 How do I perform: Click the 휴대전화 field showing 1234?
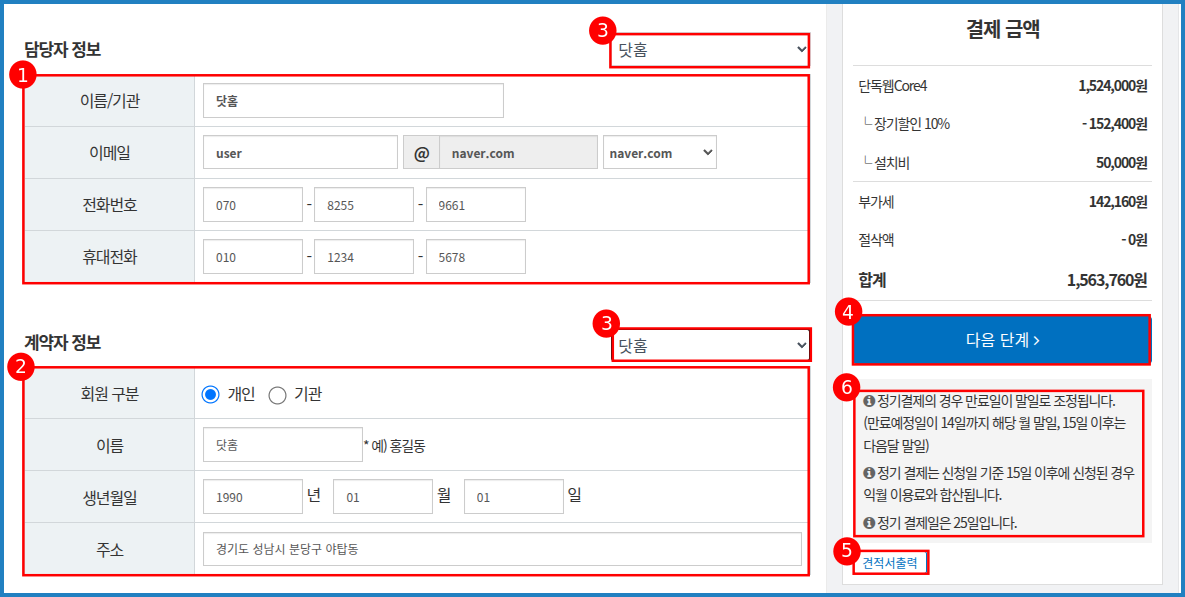tap(364, 257)
